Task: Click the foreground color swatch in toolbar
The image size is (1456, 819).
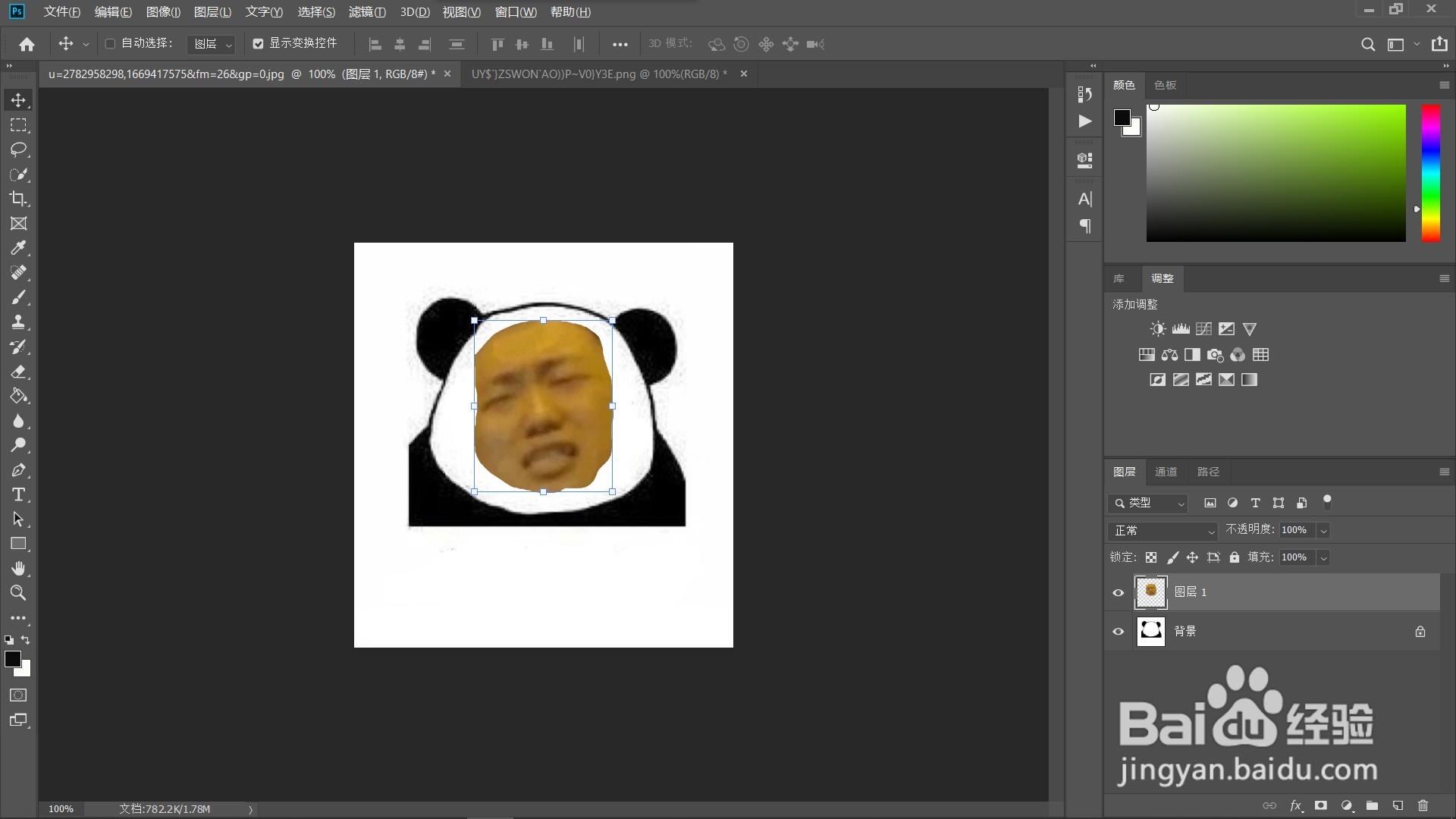Action: coord(12,659)
